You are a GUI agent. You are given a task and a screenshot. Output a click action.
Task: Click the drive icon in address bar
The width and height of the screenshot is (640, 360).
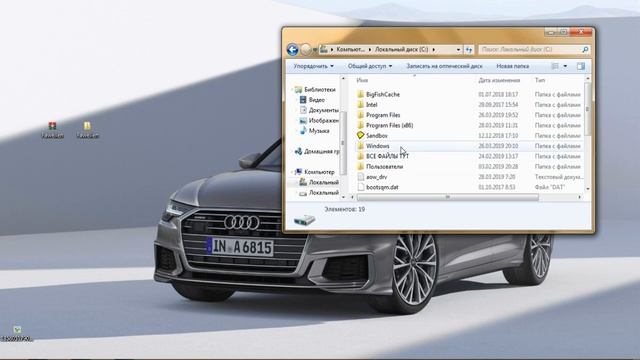(x=324, y=49)
